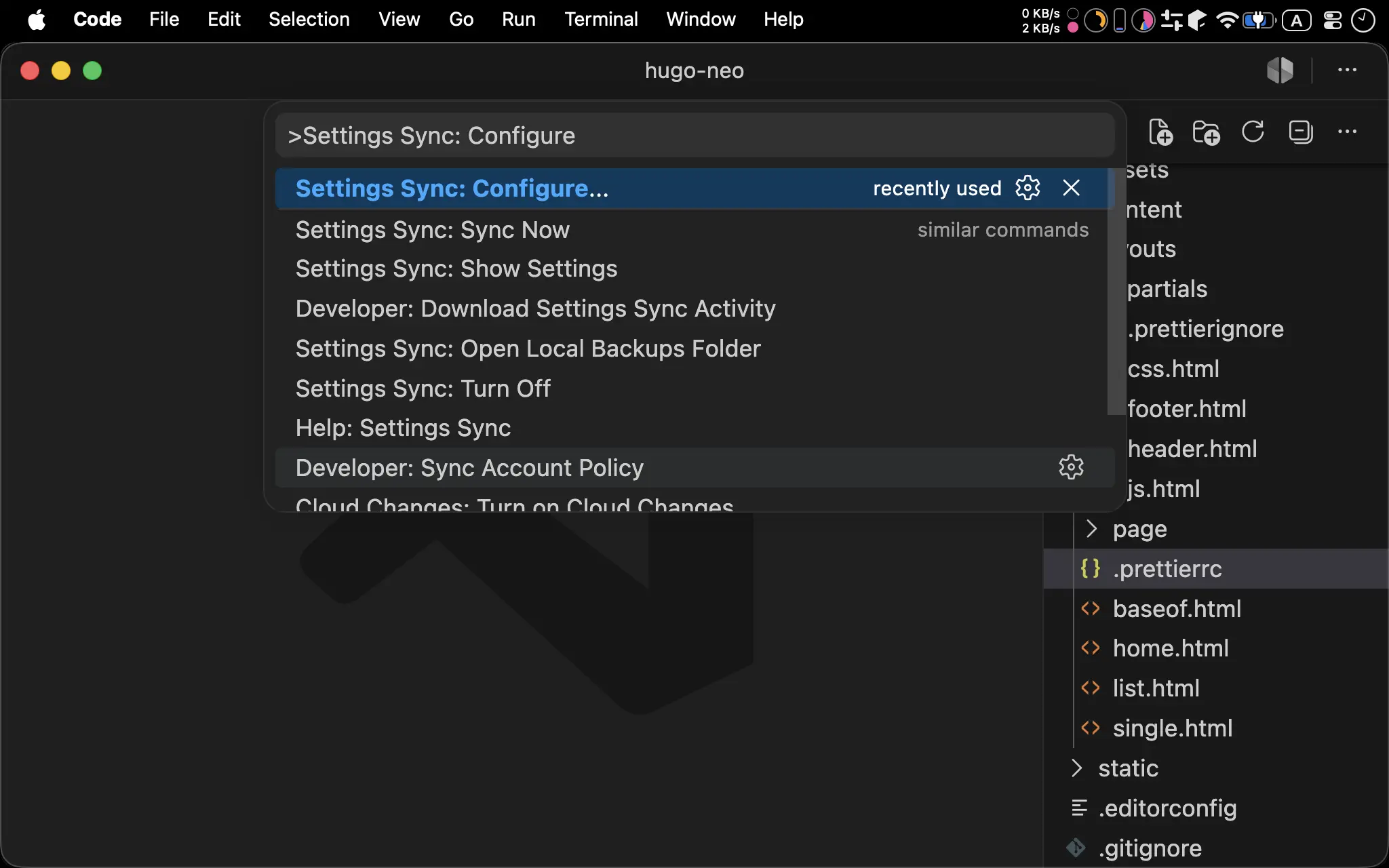Open footer.html in the Explorer
Screen dimensions: 1389x868
coord(1187,409)
